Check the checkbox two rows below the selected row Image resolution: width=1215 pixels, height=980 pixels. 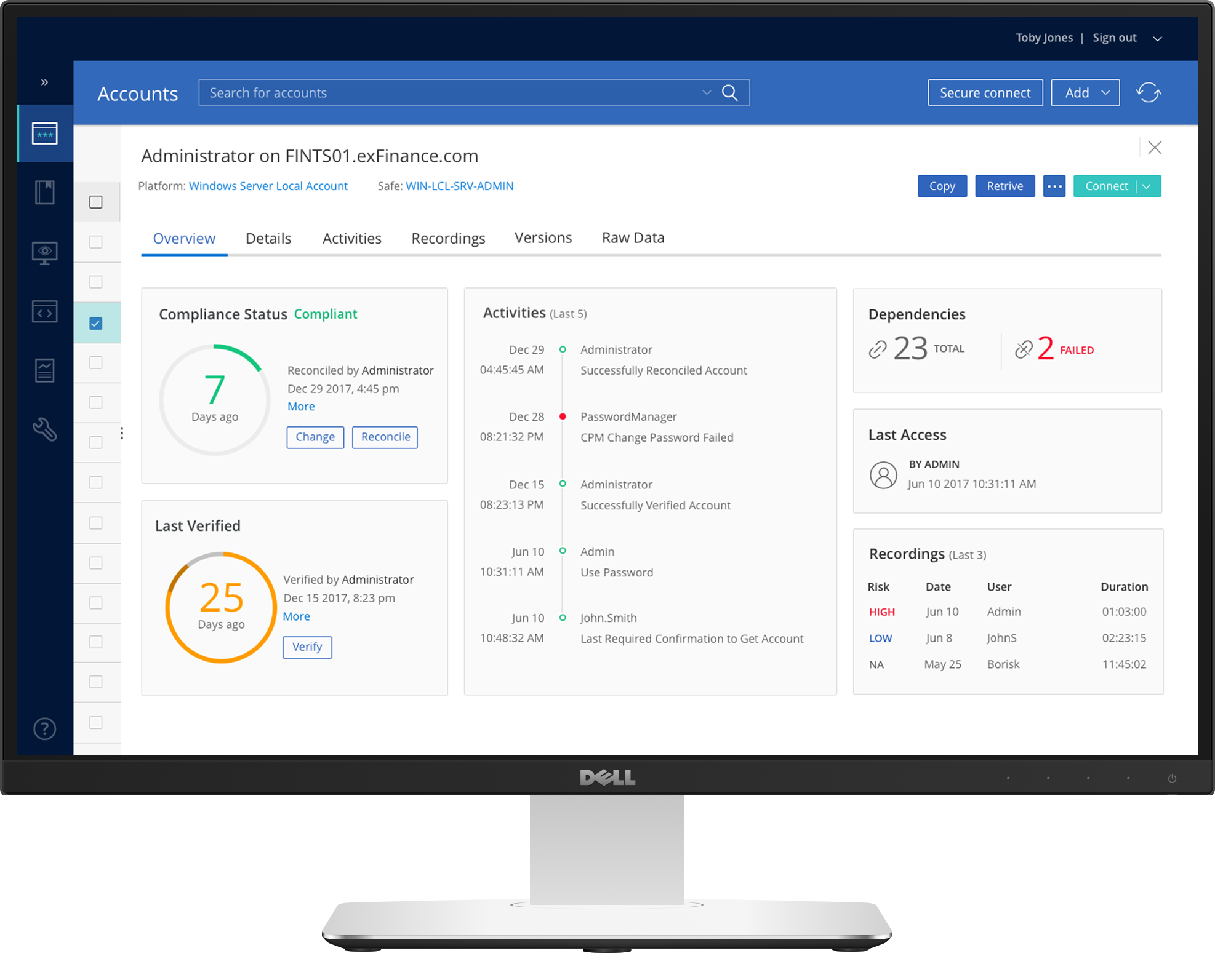(96, 402)
